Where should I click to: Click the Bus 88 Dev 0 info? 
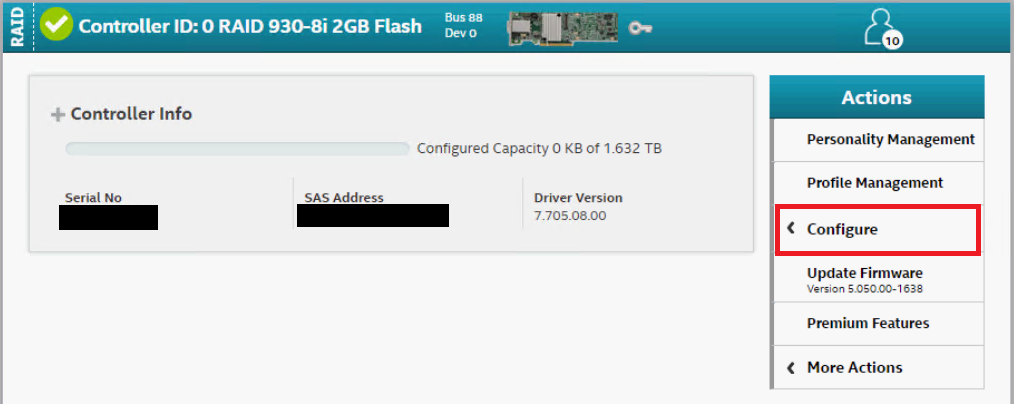tap(461, 26)
